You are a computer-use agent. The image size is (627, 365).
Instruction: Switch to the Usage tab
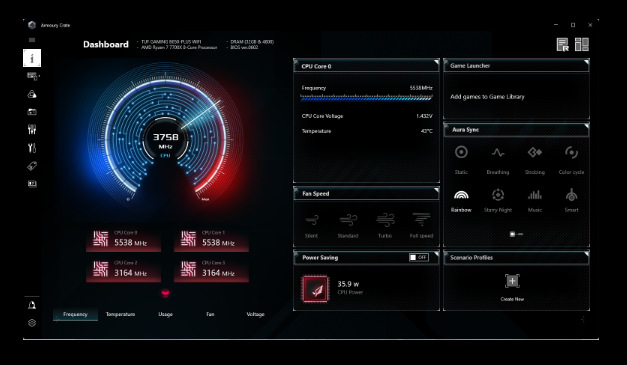point(166,314)
